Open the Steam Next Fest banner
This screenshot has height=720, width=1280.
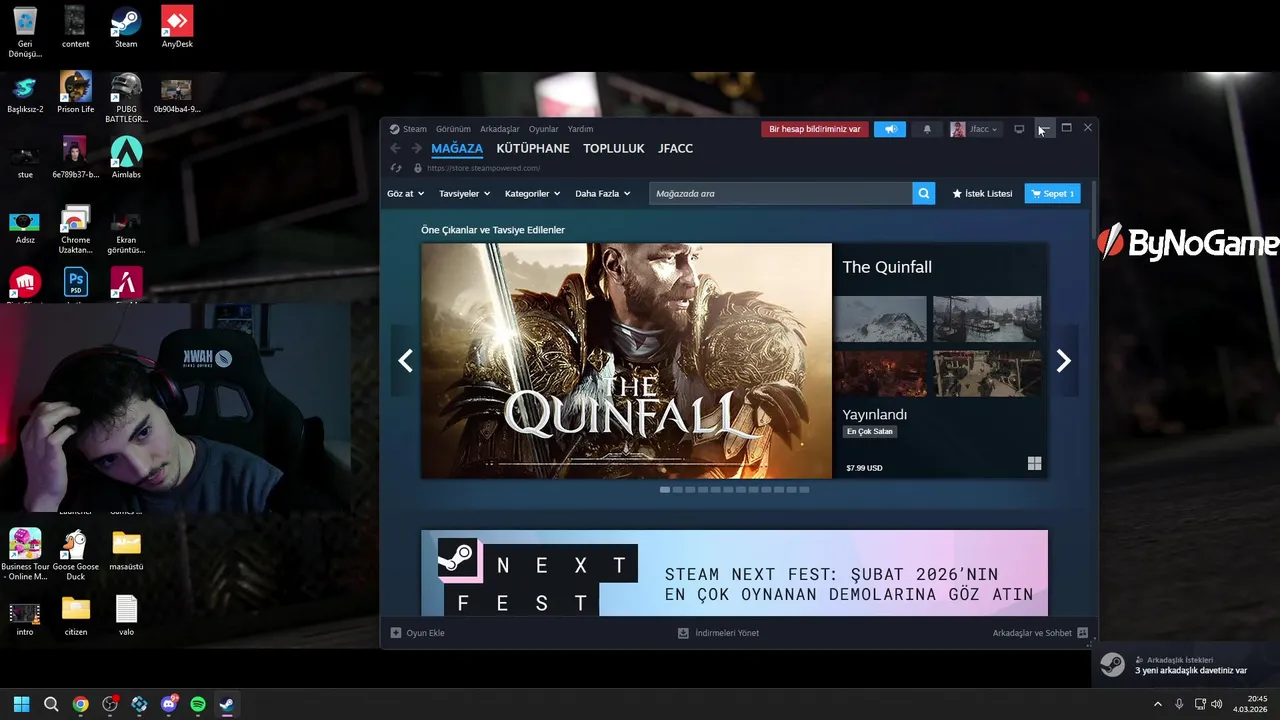pyautogui.click(x=734, y=573)
